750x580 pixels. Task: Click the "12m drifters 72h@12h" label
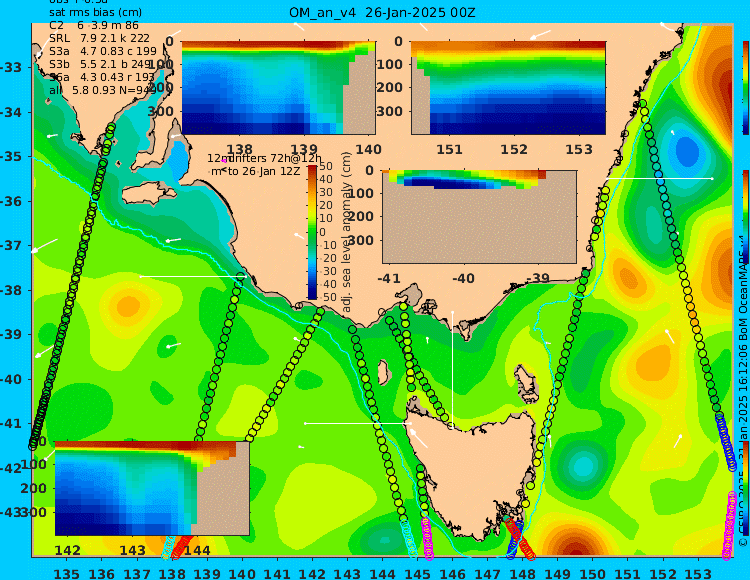pos(264,158)
